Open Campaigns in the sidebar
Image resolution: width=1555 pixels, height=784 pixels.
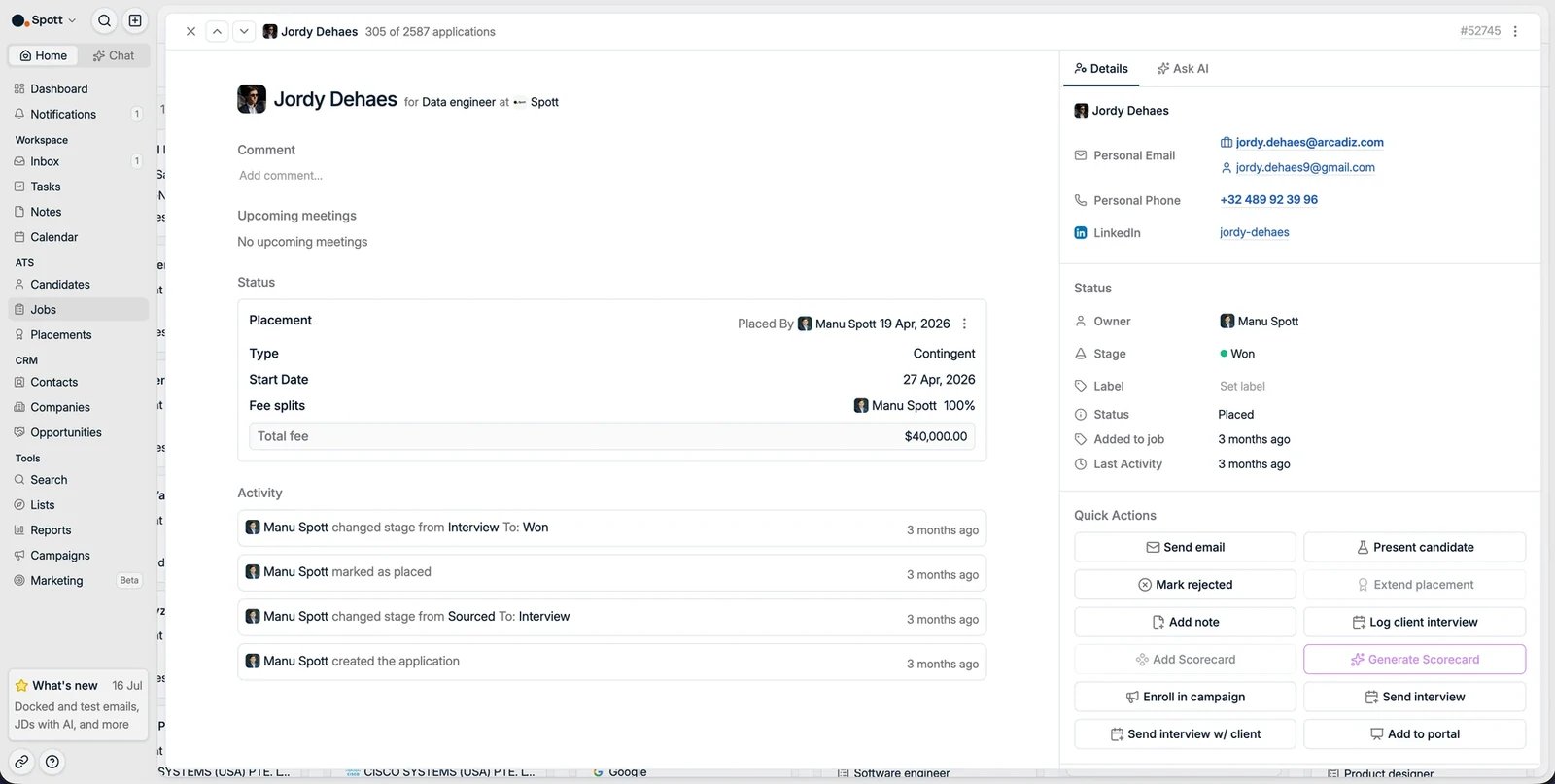point(79,556)
